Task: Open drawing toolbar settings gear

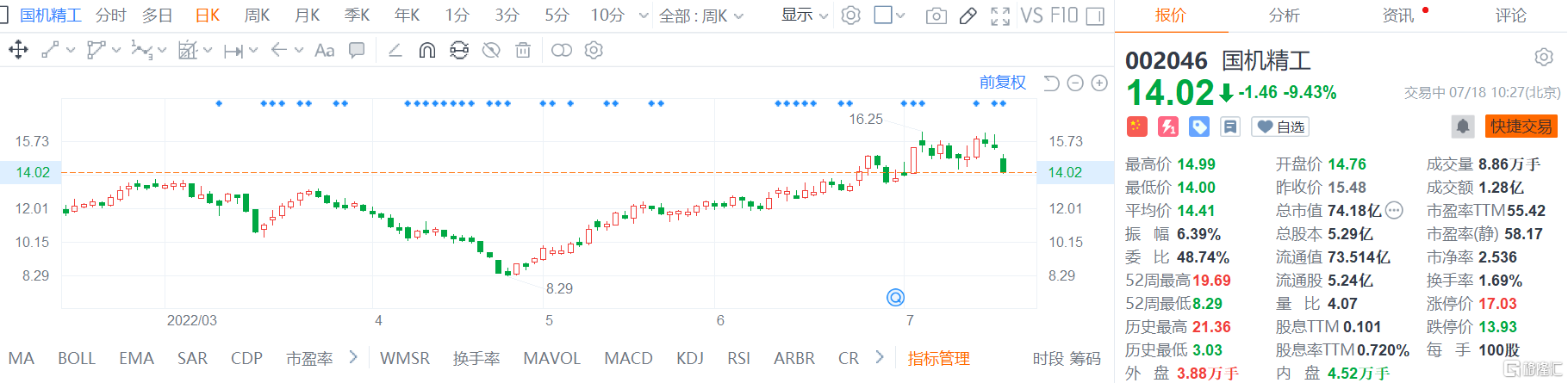Action: click(594, 50)
